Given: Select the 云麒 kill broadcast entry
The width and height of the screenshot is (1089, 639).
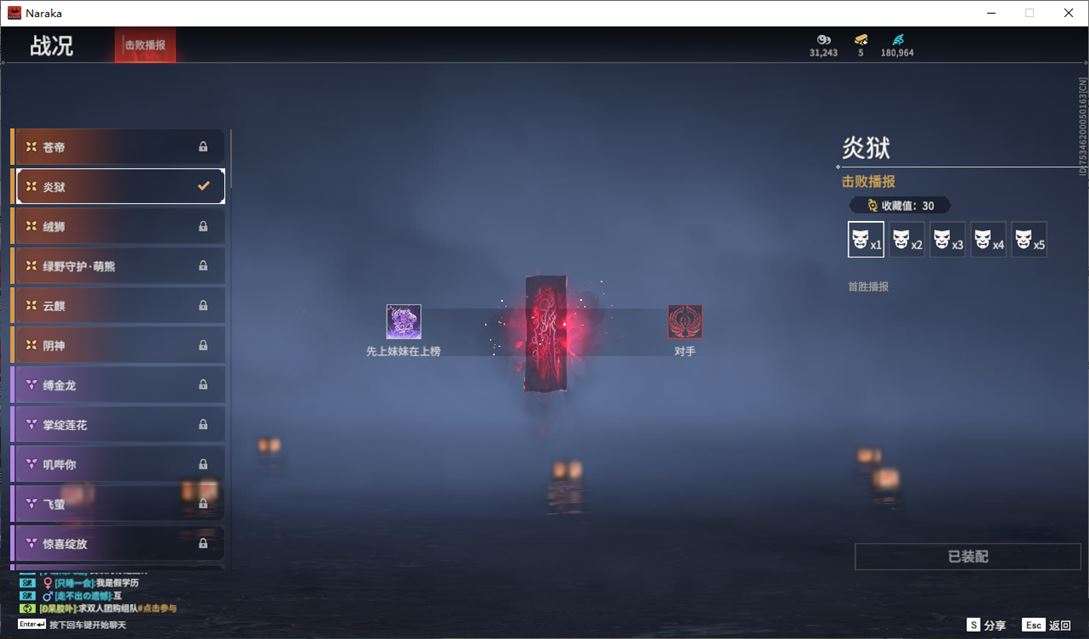Looking at the screenshot, I should click(x=118, y=305).
